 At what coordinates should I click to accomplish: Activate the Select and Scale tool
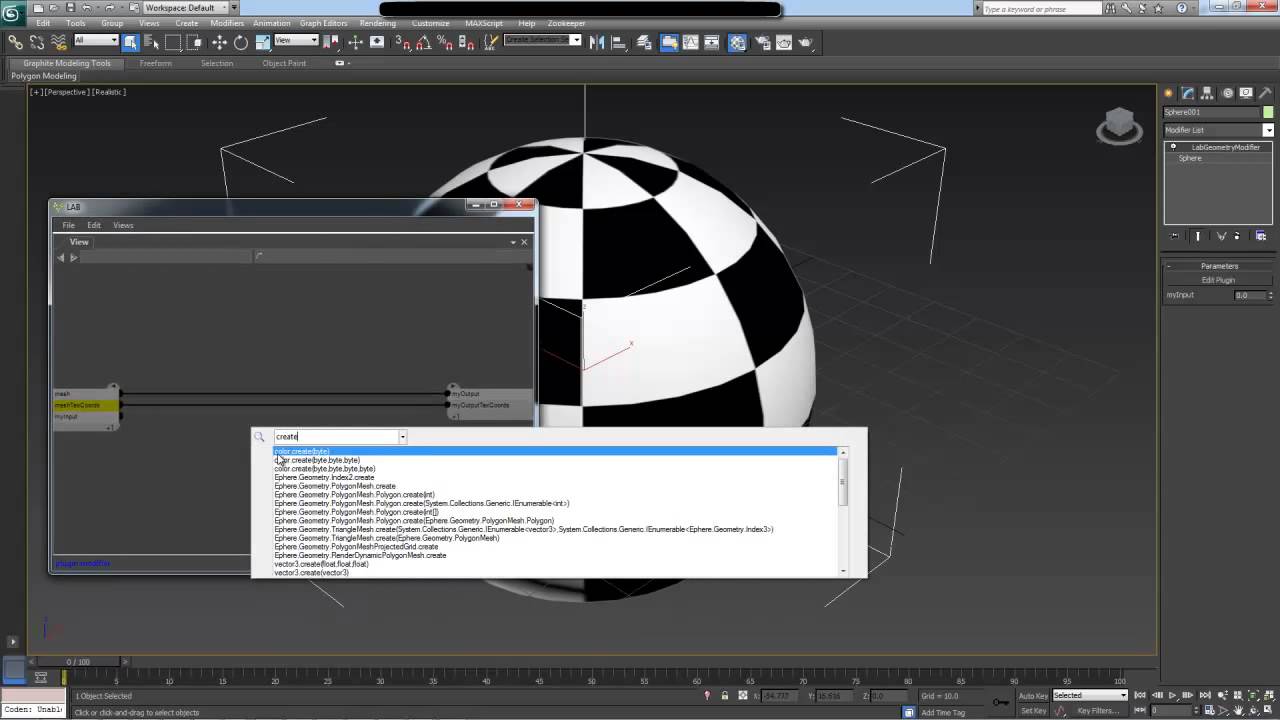(262, 42)
